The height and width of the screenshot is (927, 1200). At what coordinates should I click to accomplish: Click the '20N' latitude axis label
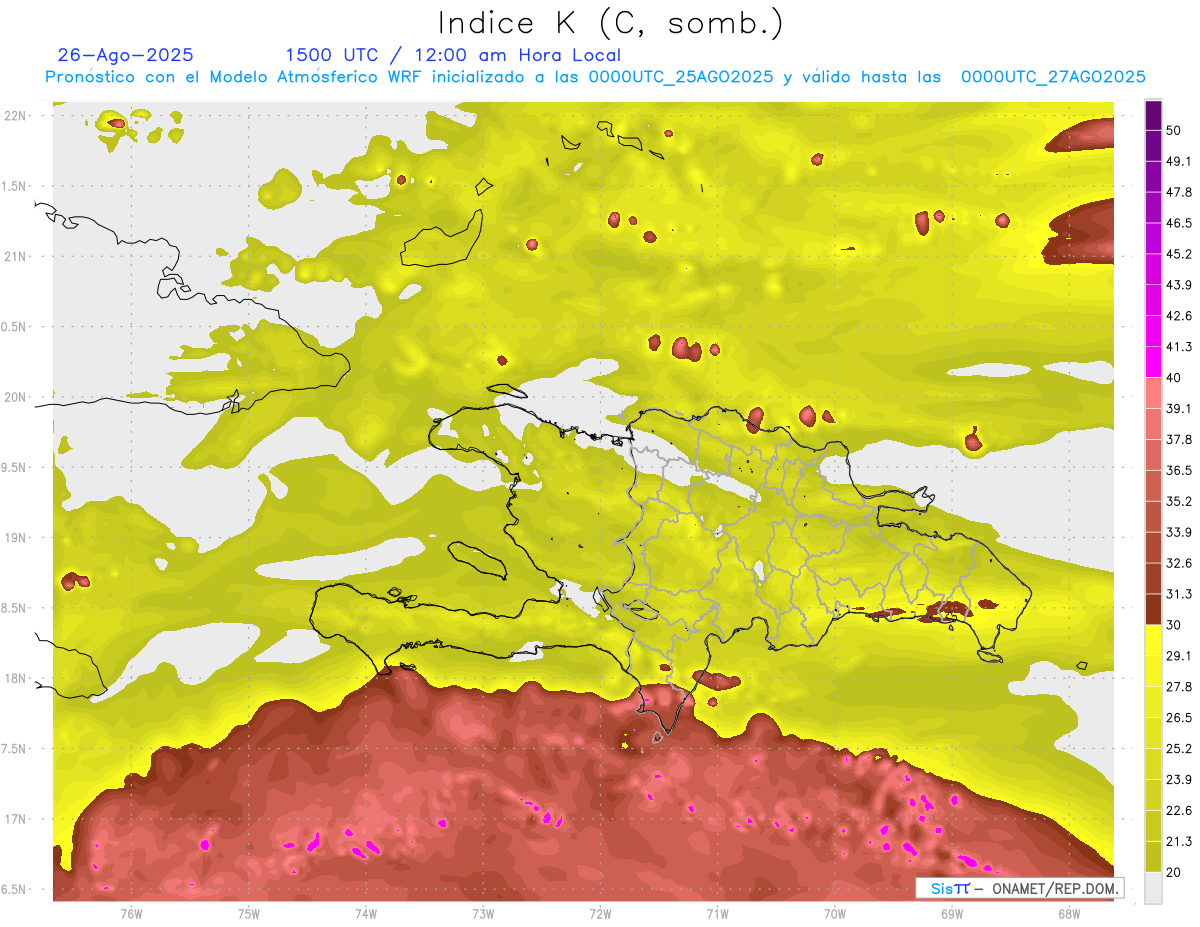17,397
